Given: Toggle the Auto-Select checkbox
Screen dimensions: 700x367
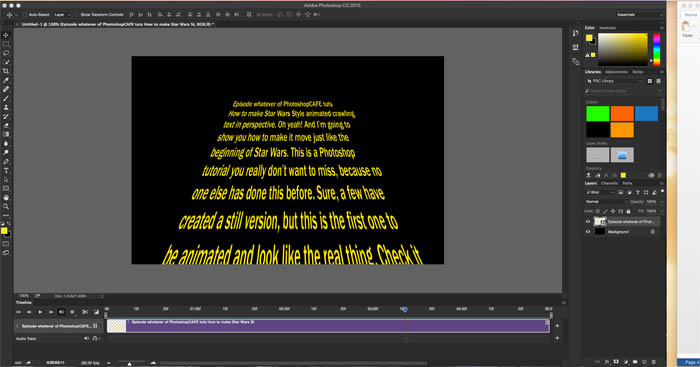Looking at the screenshot, I should 25,15.
